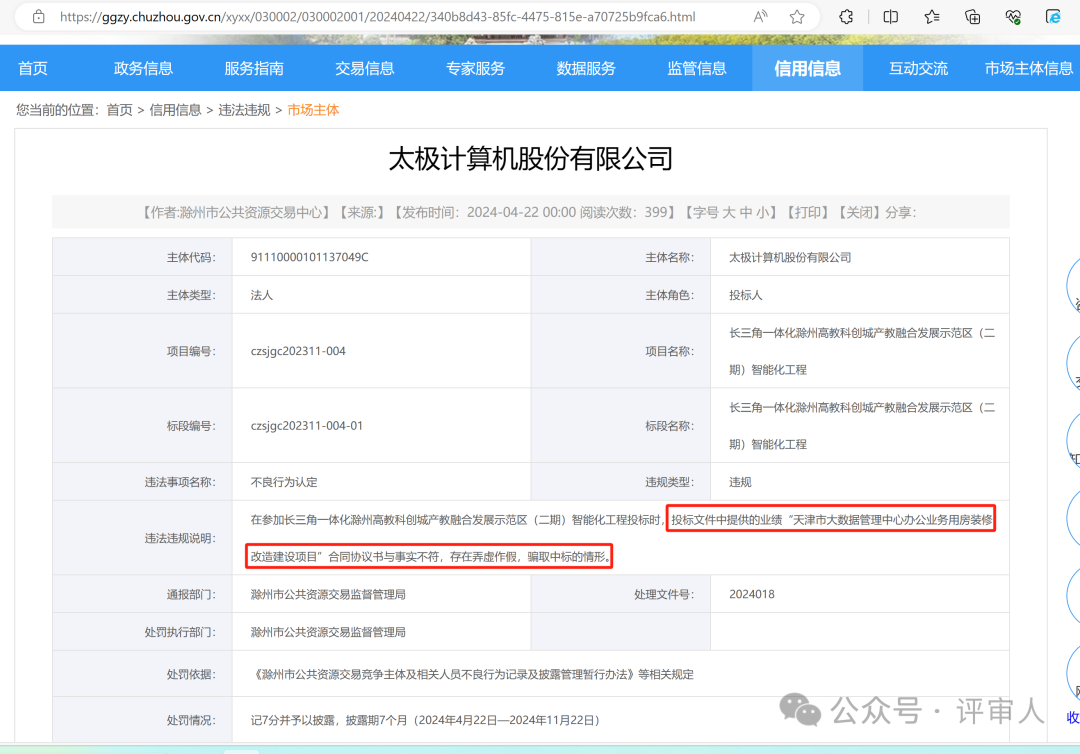
Task: Click 主体类型 value 法人
Action: pos(262,295)
